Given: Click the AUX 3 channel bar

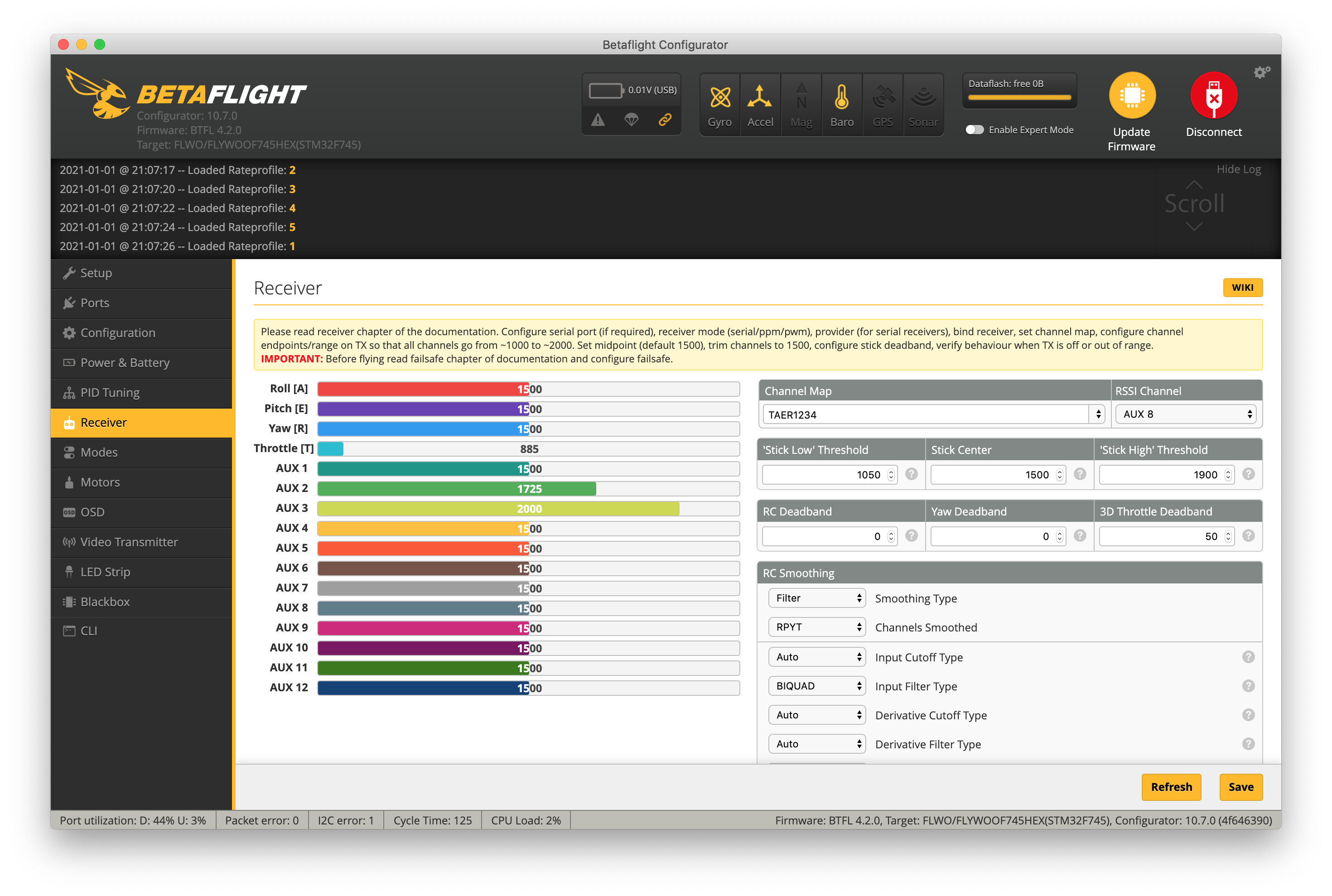Looking at the screenshot, I should [x=529, y=509].
